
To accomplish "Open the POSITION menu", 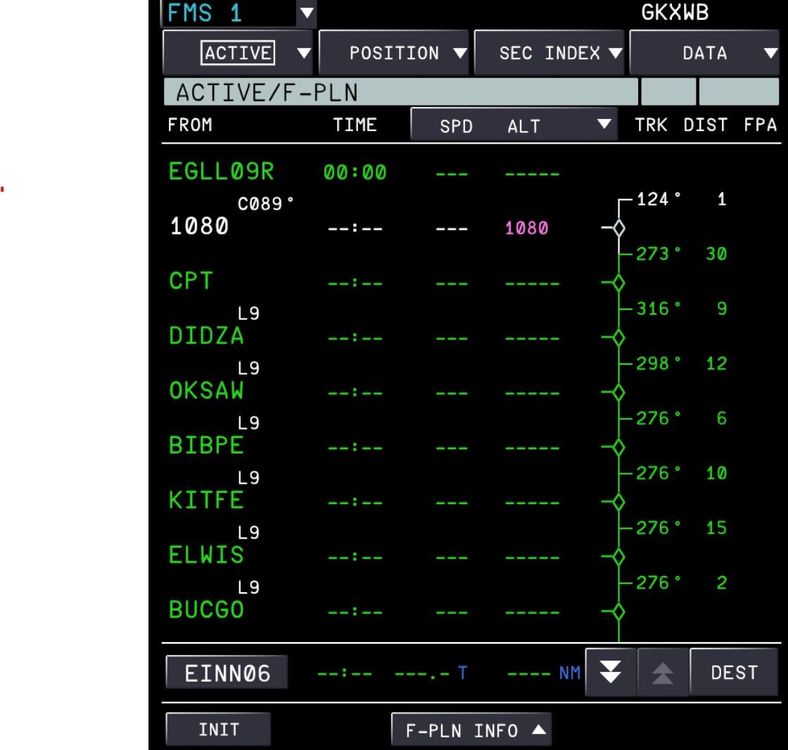I will pyautogui.click(x=394, y=53).
